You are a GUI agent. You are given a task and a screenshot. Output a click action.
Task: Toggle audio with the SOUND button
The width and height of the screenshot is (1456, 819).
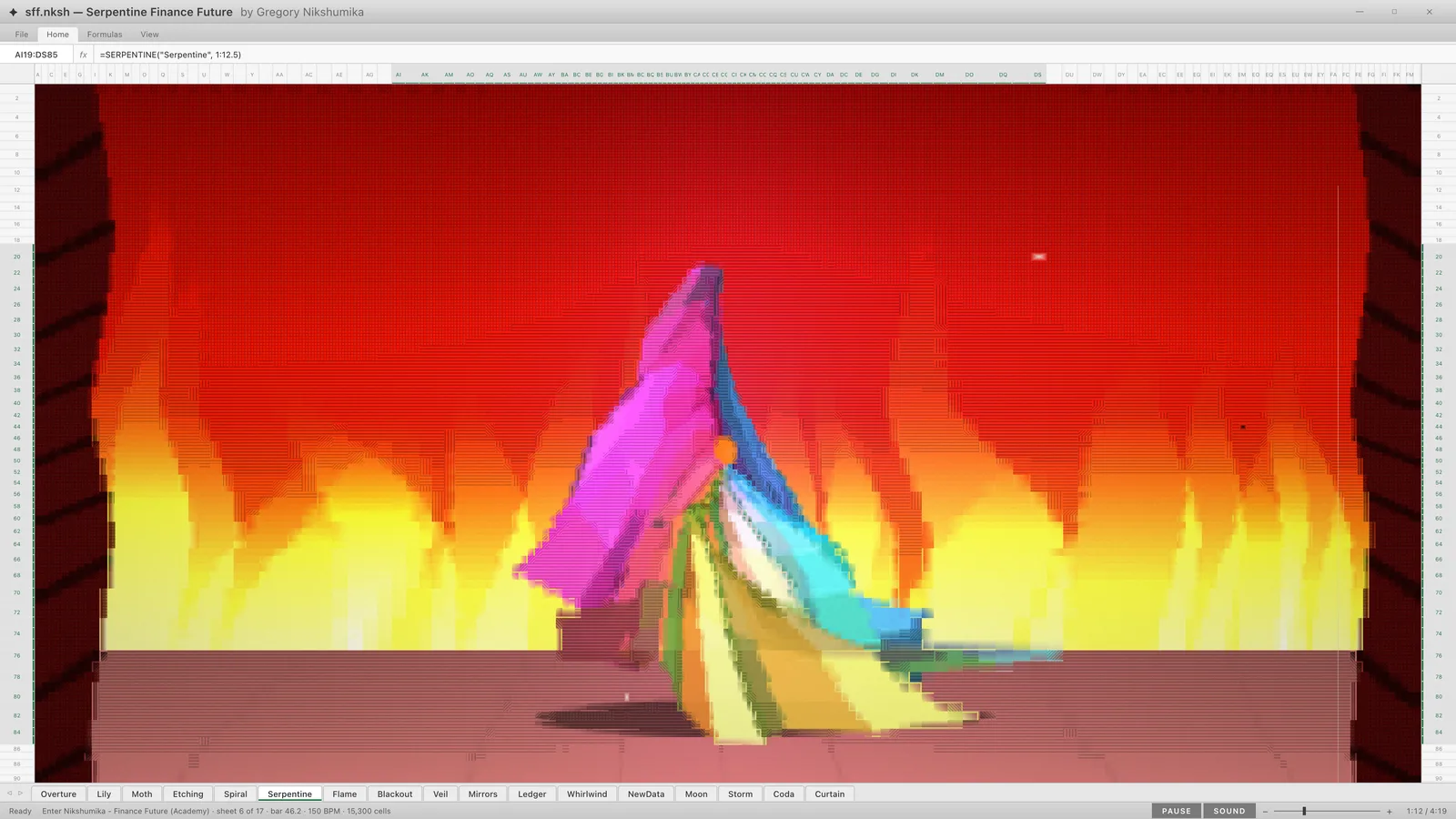pyautogui.click(x=1229, y=811)
